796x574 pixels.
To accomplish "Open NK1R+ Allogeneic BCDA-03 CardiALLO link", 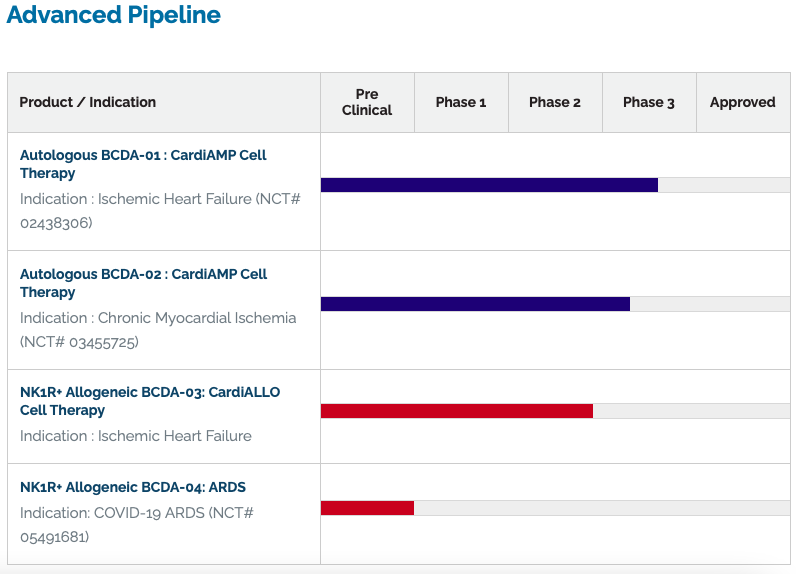I will pos(150,401).
